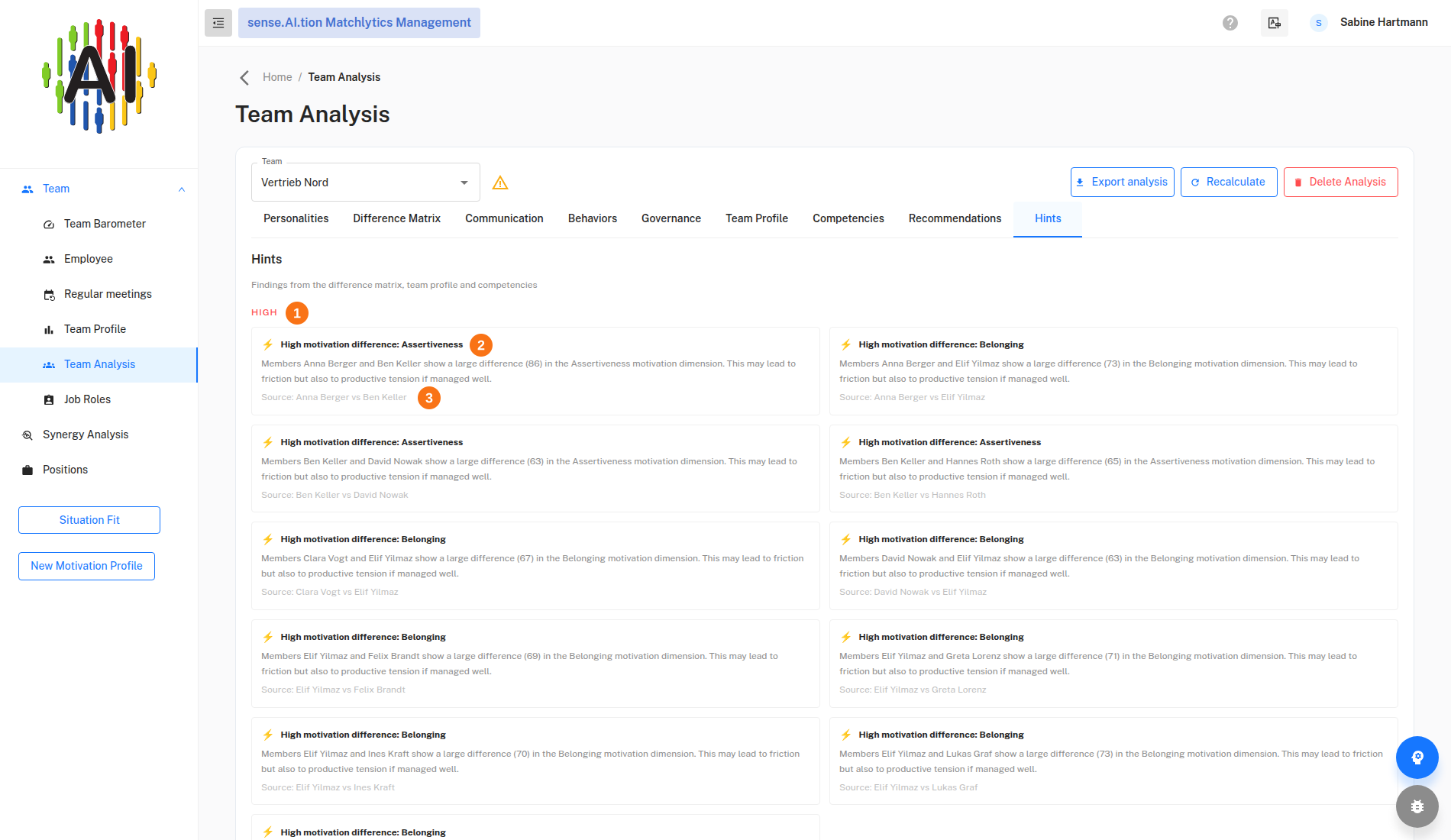This screenshot has width=1451, height=840.
Task: Click the sense.AI.tion app logo
Action: click(x=99, y=76)
